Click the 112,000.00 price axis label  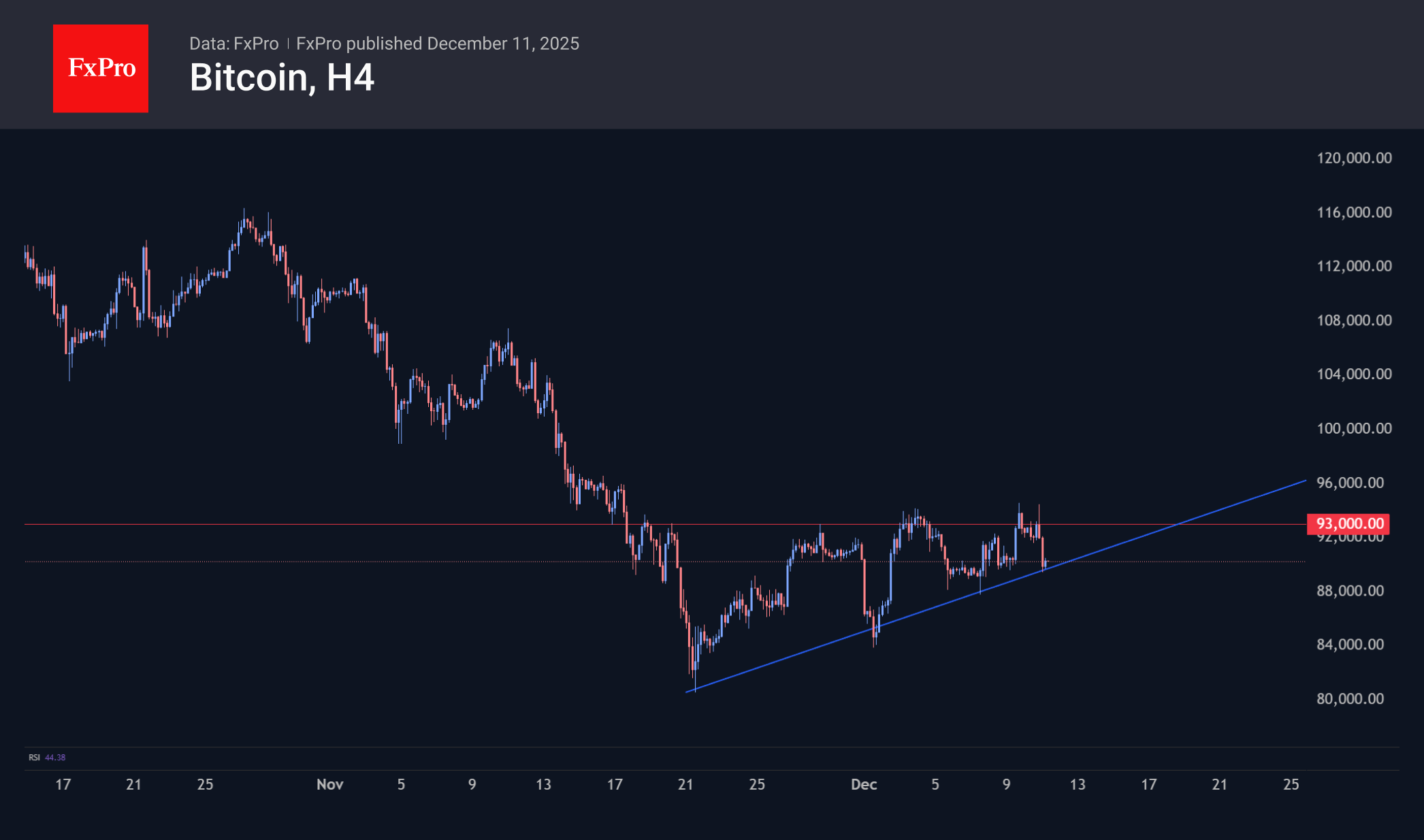click(1354, 266)
